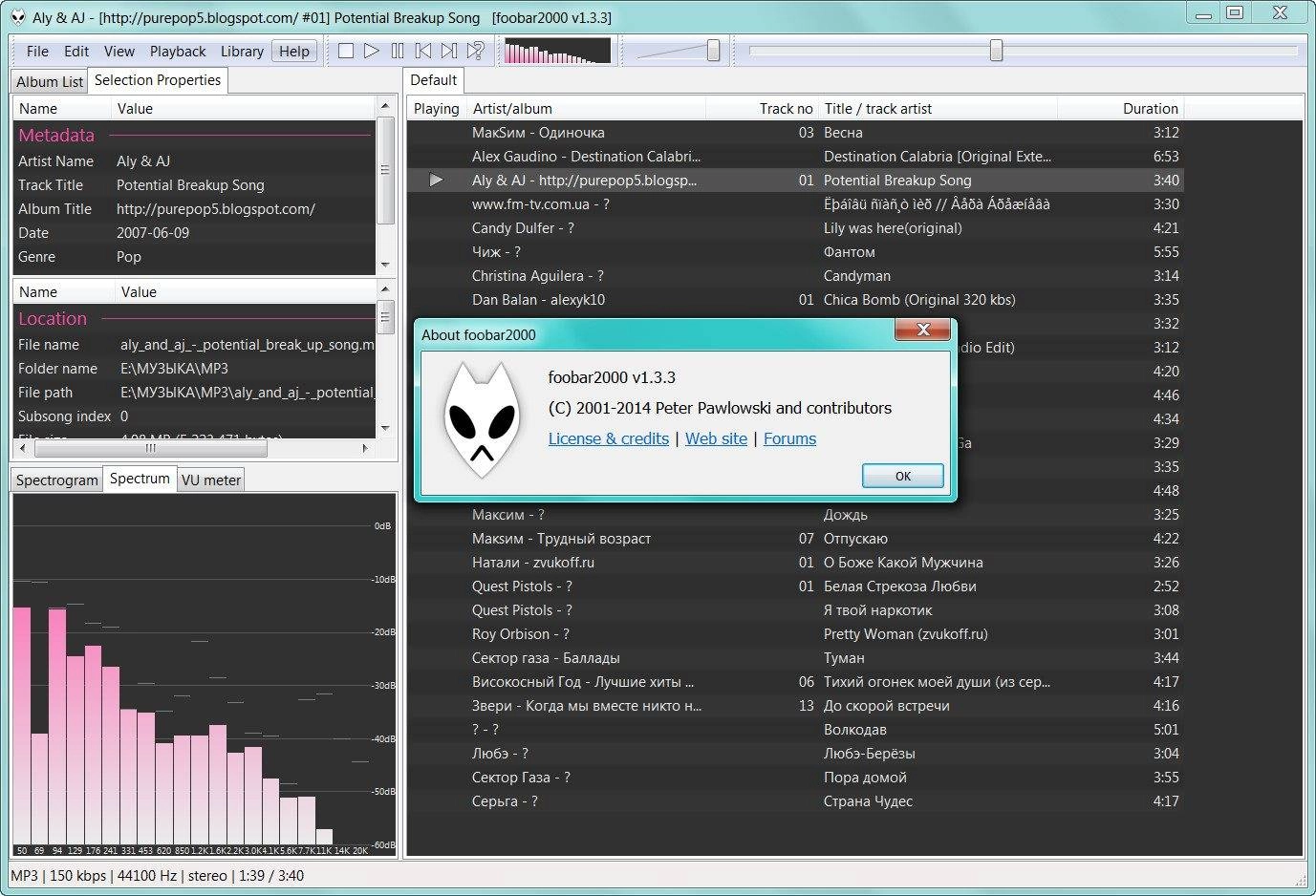Click Folder name value E:\МУЗЫКА\MP3
This screenshot has width=1316, height=896.
[x=174, y=369]
